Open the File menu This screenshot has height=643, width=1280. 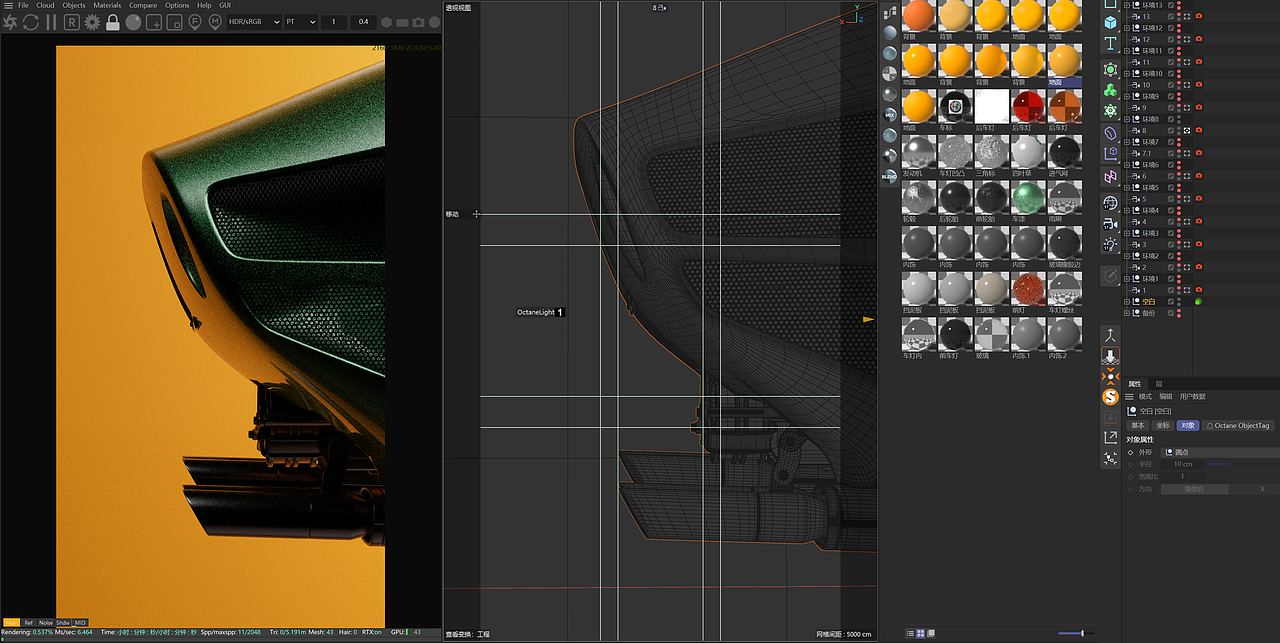pyautogui.click(x=23, y=5)
